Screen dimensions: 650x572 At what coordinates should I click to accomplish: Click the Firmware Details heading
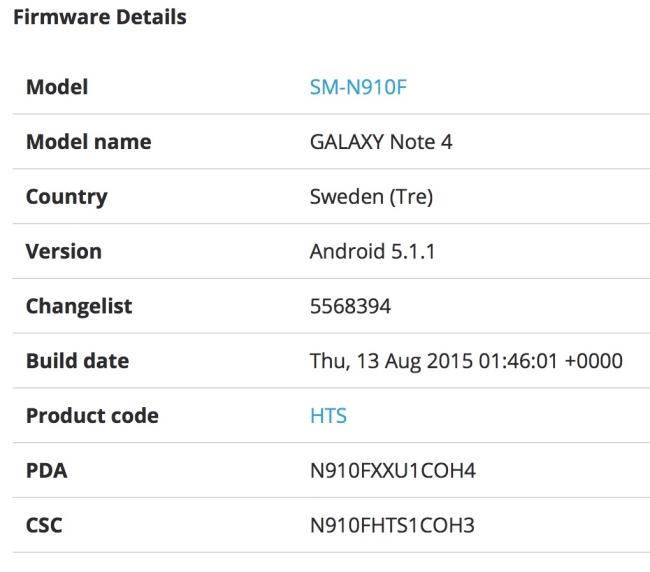100,17
